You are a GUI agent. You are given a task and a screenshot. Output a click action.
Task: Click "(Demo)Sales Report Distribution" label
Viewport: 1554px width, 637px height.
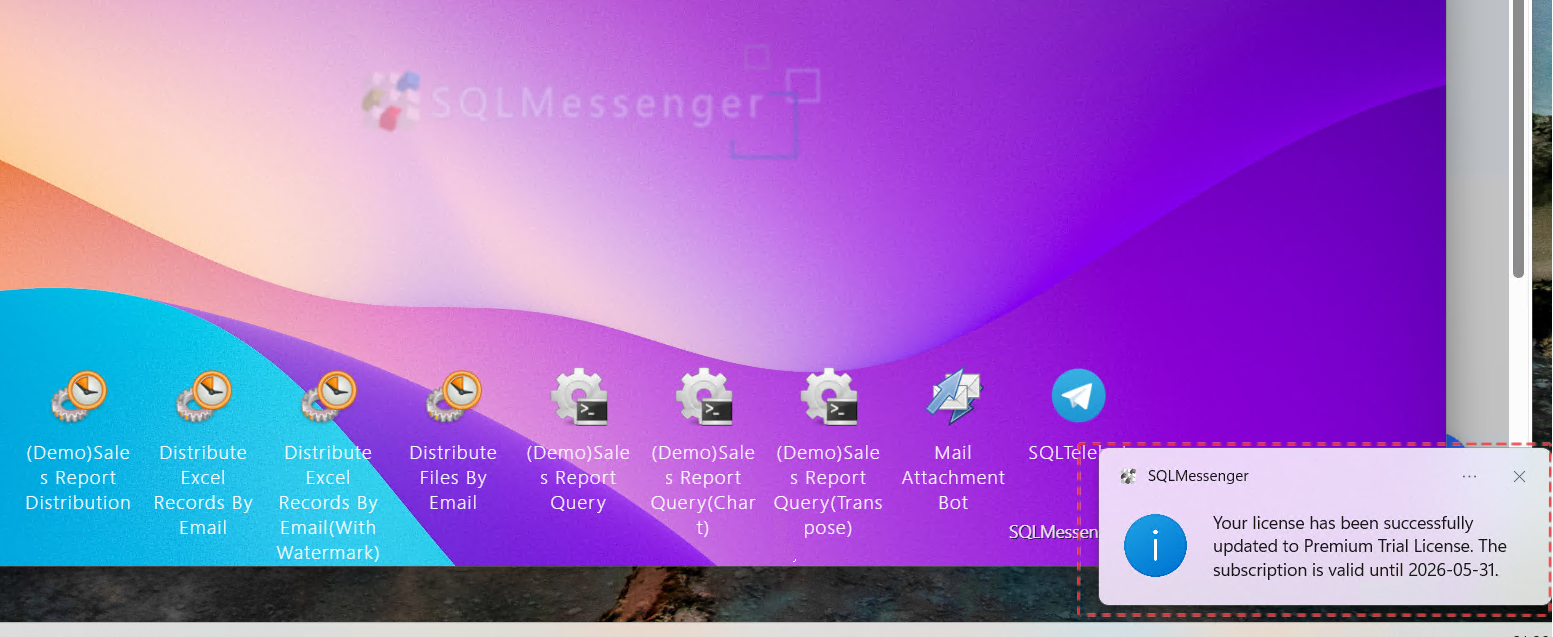click(79, 478)
